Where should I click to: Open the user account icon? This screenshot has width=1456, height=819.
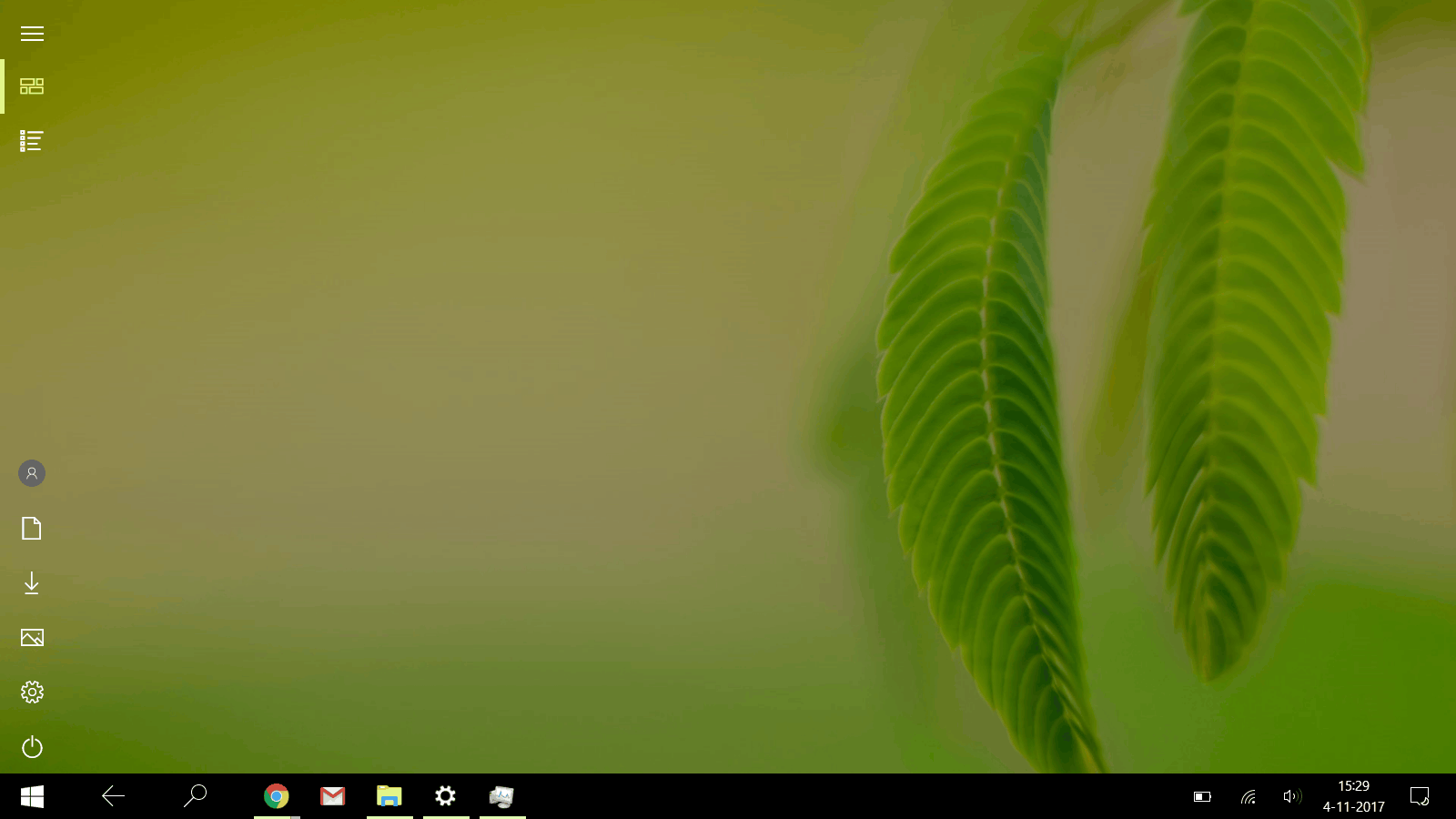(x=32, y=473)
